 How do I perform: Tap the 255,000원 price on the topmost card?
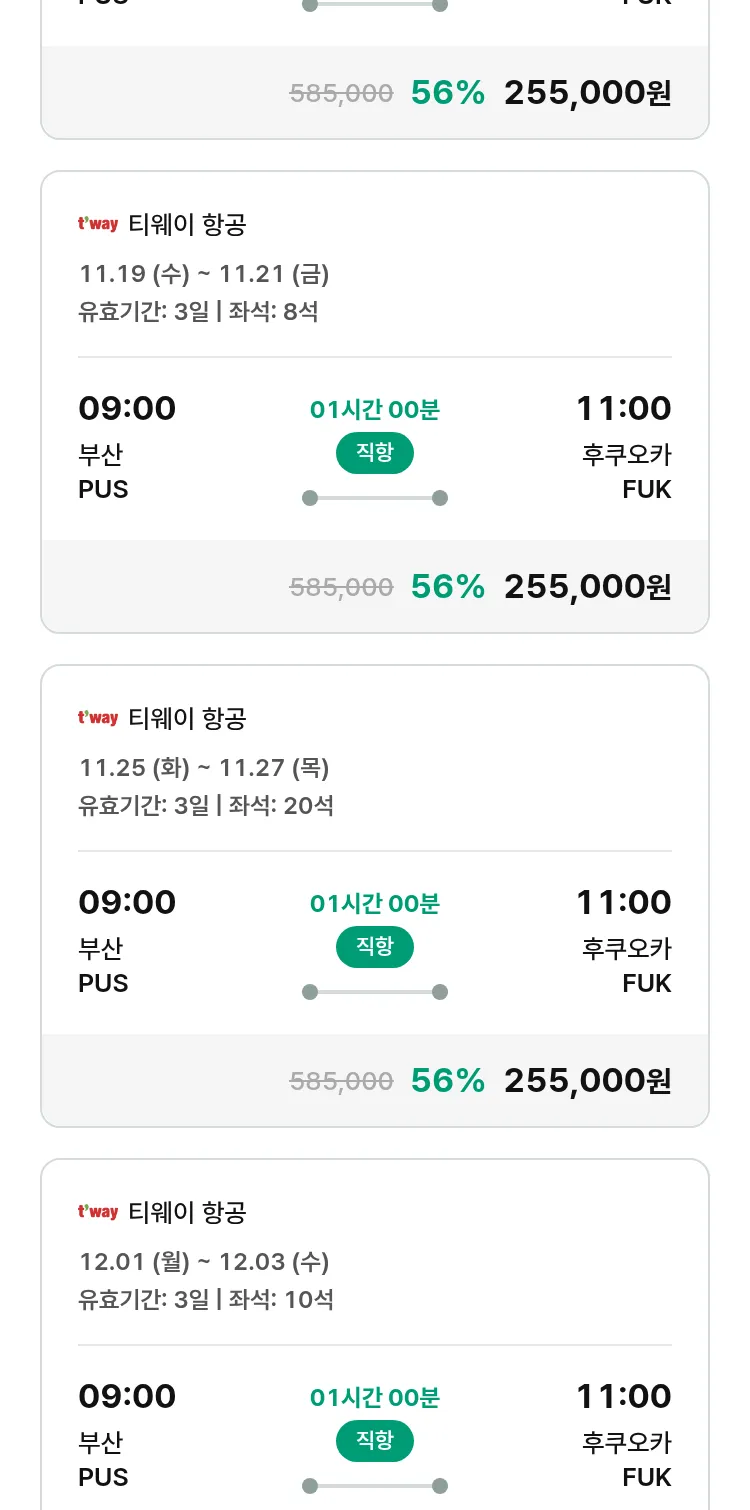pyautogui.click(x=587, y=93)
